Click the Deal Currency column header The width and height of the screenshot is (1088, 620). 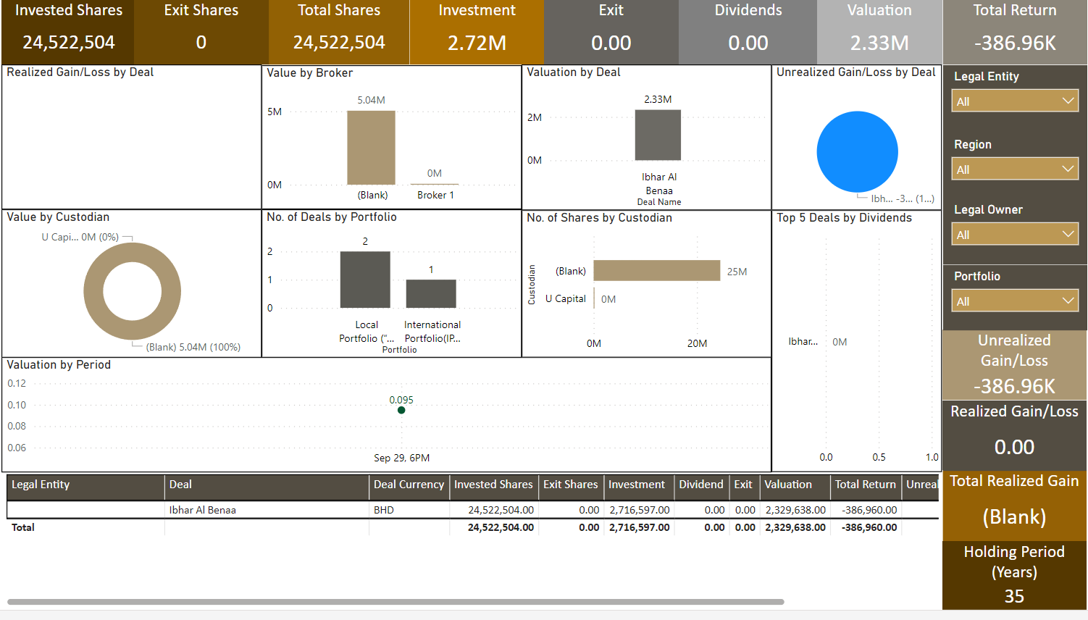408,485
